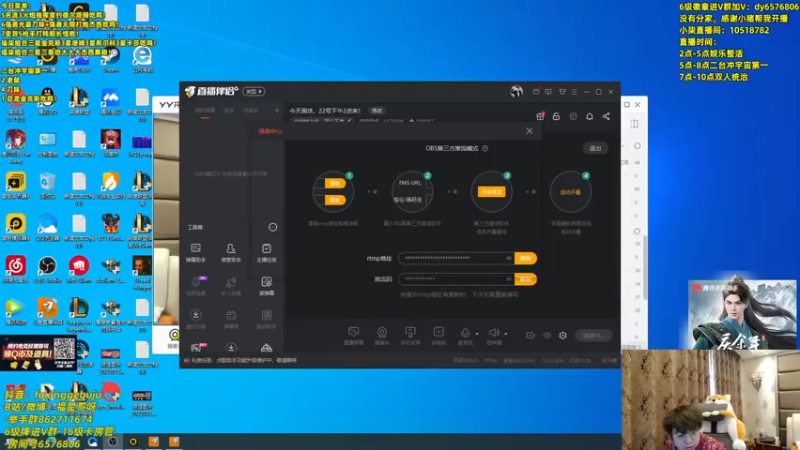Open settings via the gear icon
The height and width of the screenshot is (450, 800).
(563, 336)
